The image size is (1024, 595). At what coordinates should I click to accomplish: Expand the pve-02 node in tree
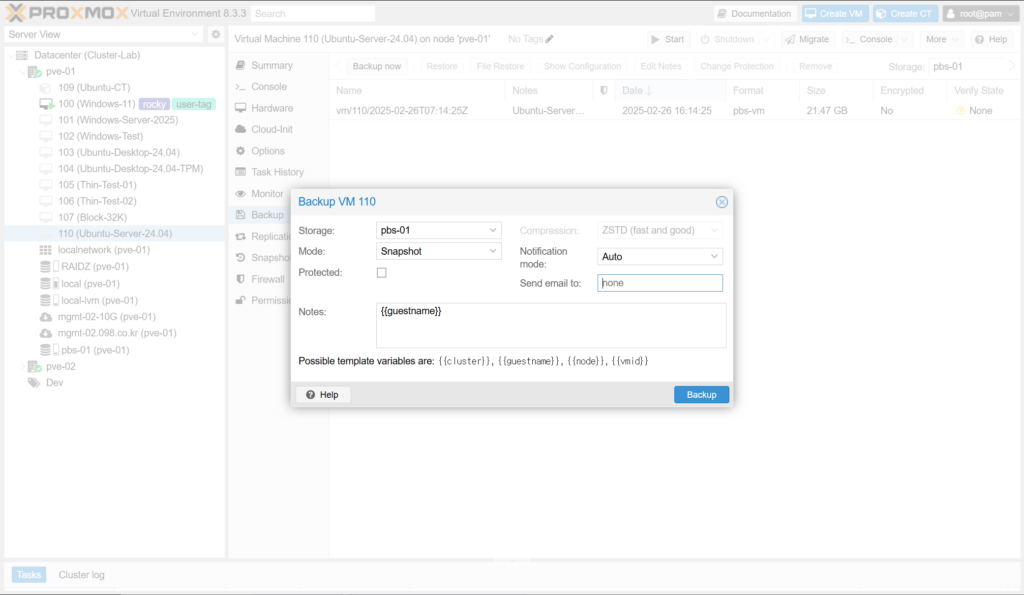pos(22,367)
